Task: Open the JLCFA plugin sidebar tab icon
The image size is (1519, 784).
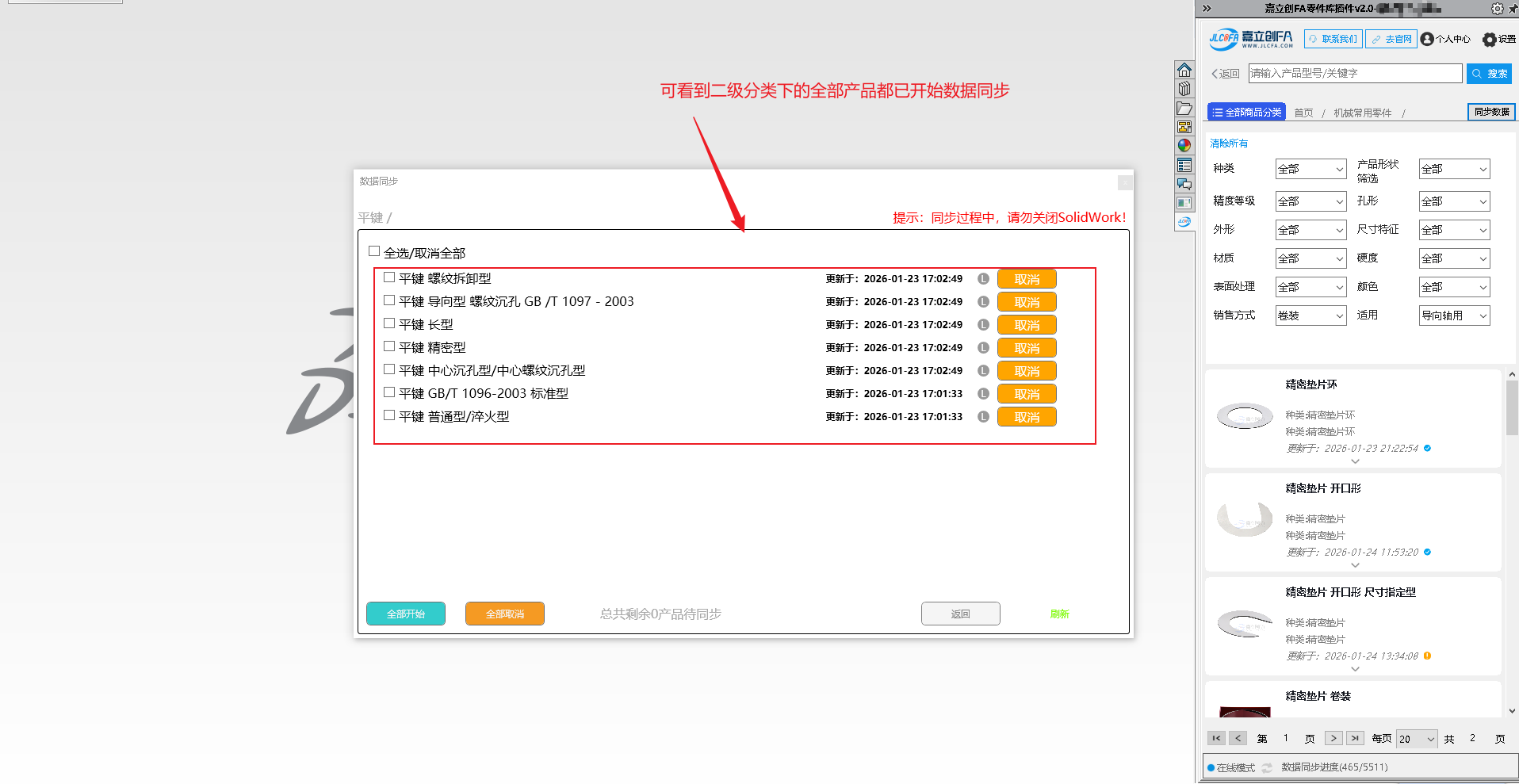Action: [x=1184, y=222]
